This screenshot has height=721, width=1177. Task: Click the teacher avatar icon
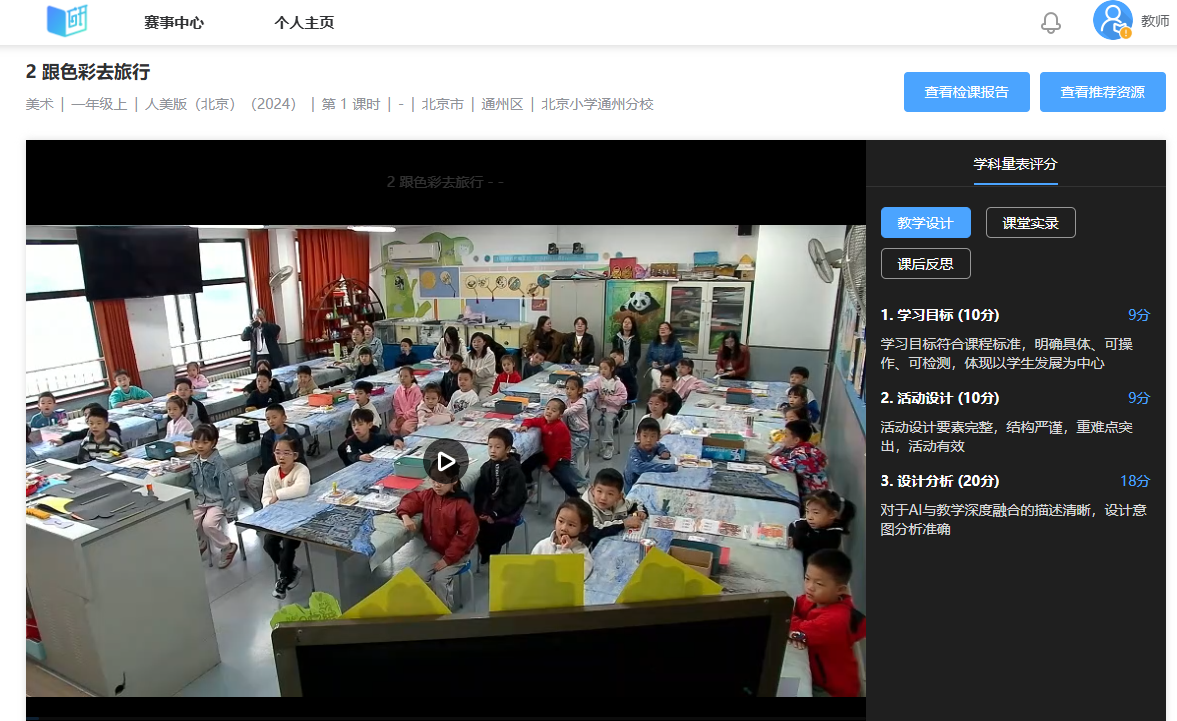pyautogui.click(x=1112, y=21)
